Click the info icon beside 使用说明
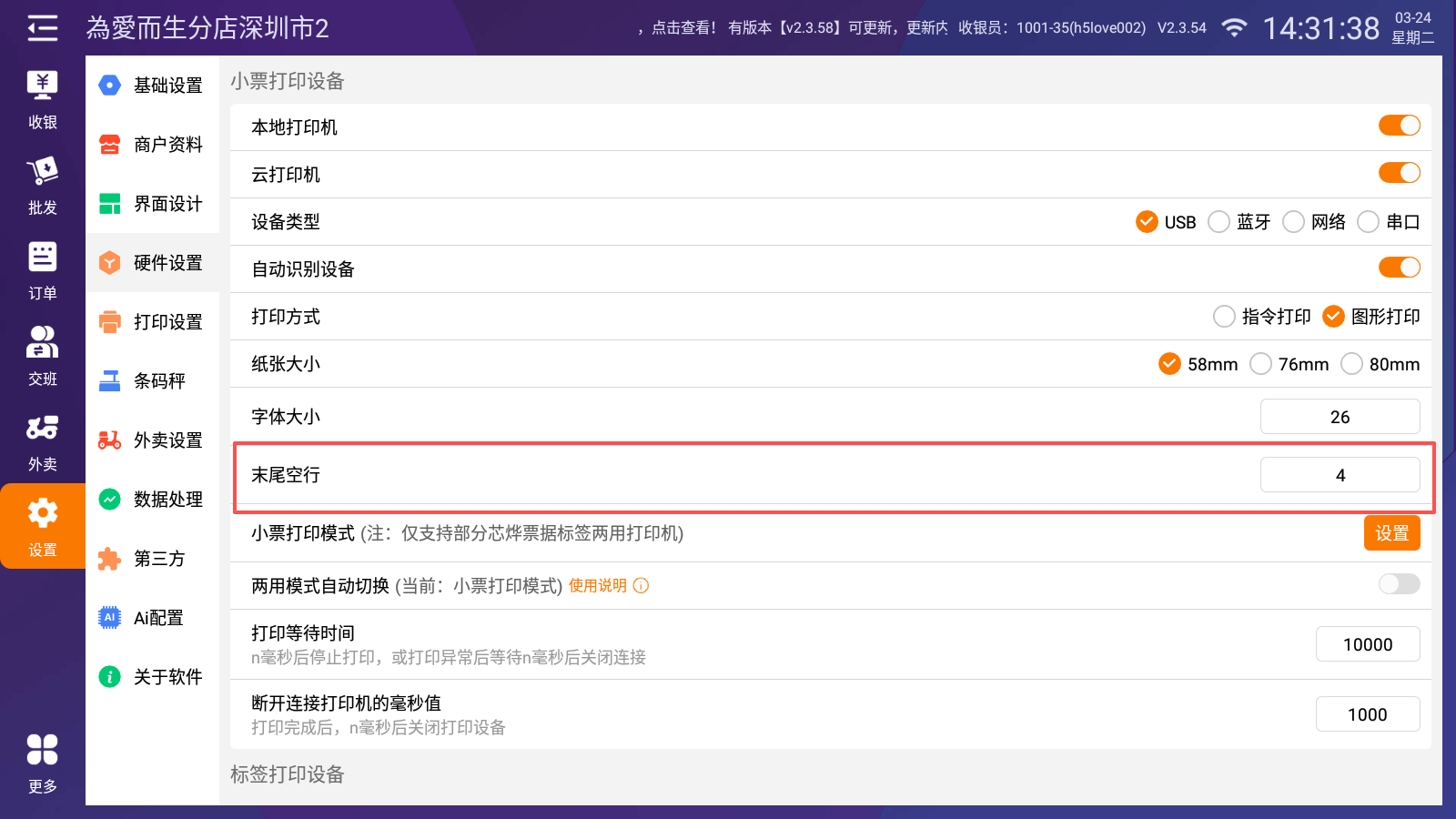Viewport: 1456px width, 819px height. point(641,586)
